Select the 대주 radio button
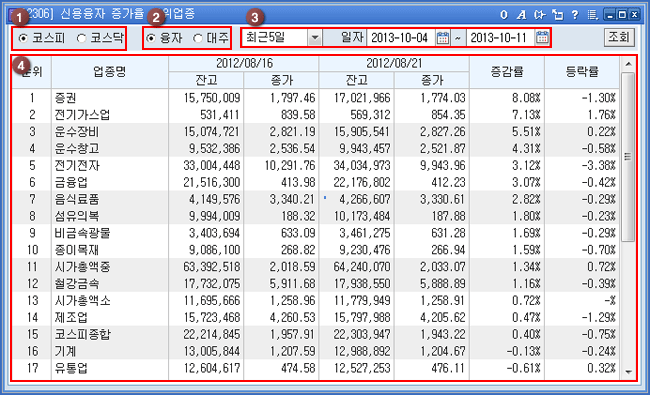This screenshot has height=395, width=650. [198, 38]
